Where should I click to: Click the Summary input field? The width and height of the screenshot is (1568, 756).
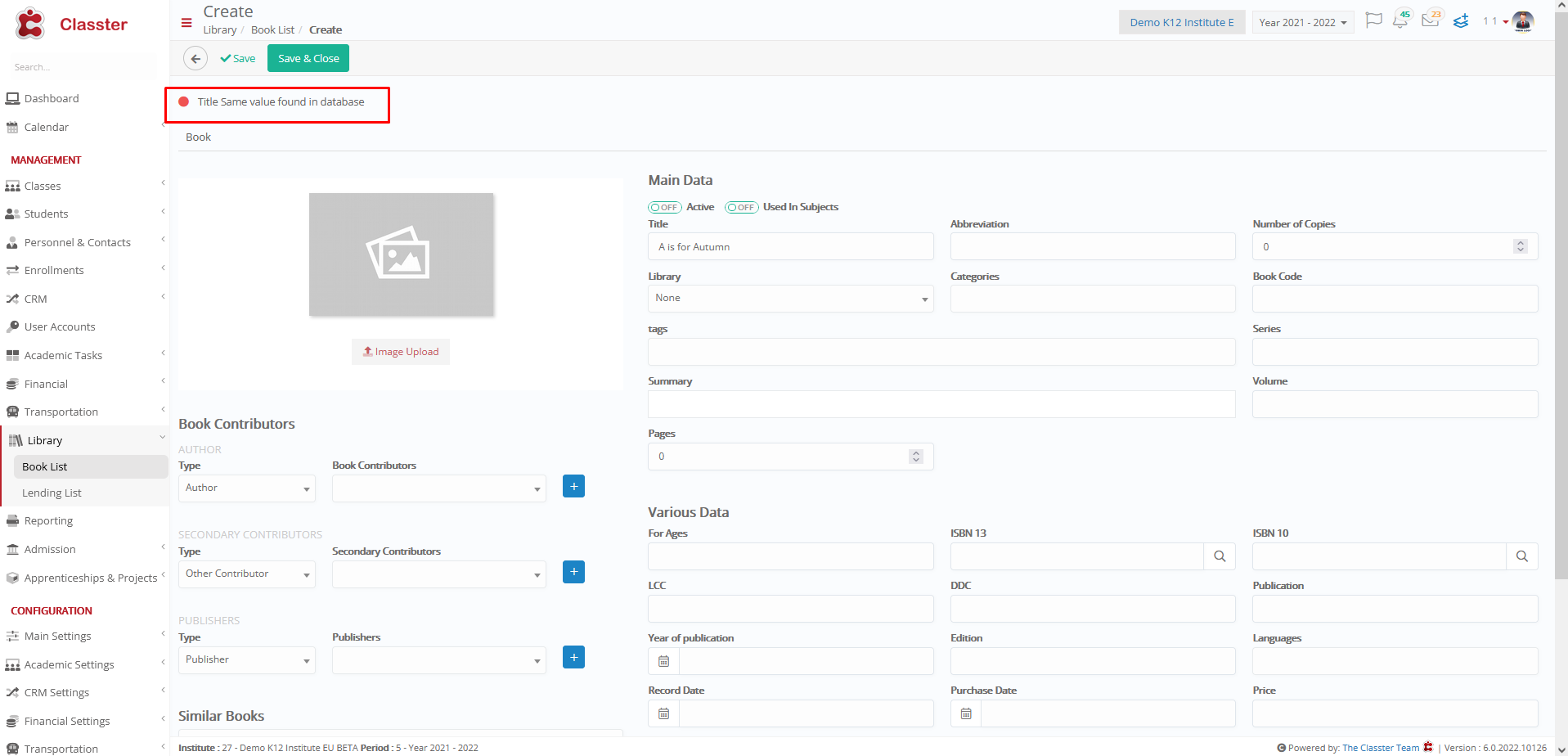click(941, 404)
